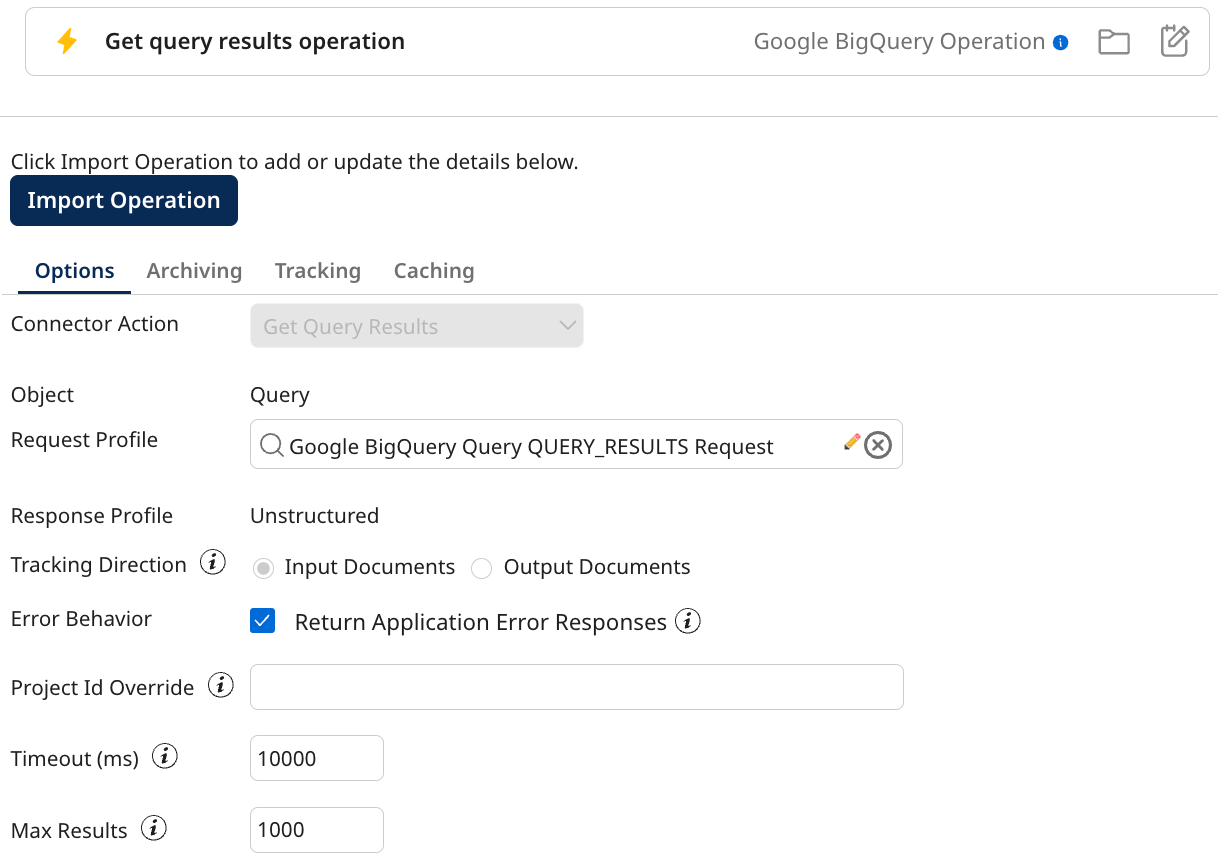Select the Input Documents radio button
1218x862 pixels.
click(x=263, y=567)
